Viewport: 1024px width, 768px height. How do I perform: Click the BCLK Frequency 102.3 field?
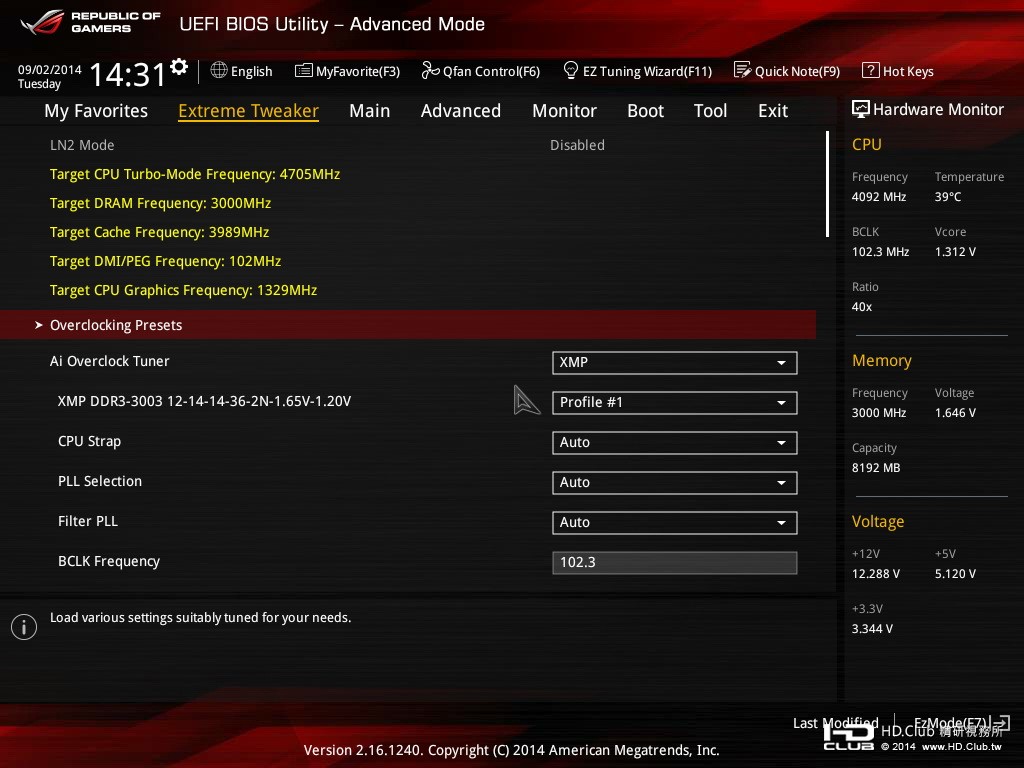675,562
